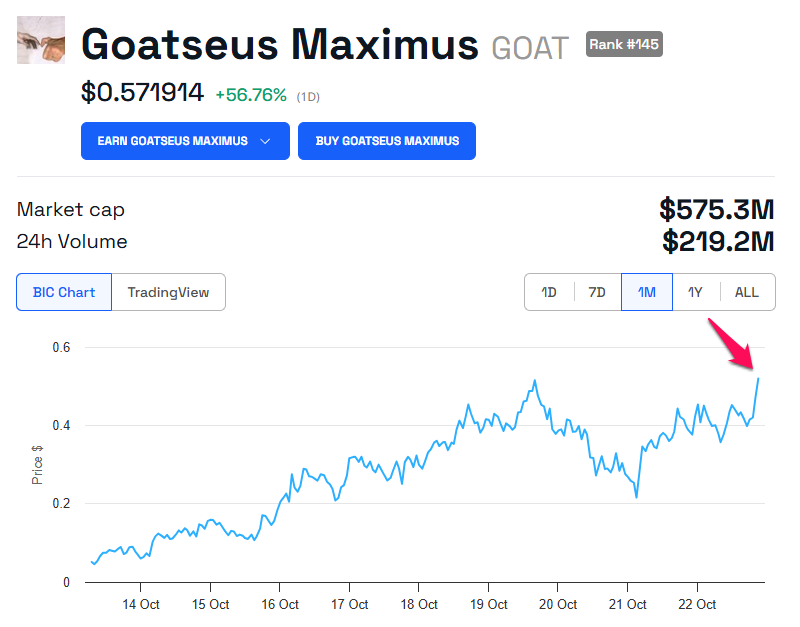Click the red arrow annotation on chart

(732, 345)
